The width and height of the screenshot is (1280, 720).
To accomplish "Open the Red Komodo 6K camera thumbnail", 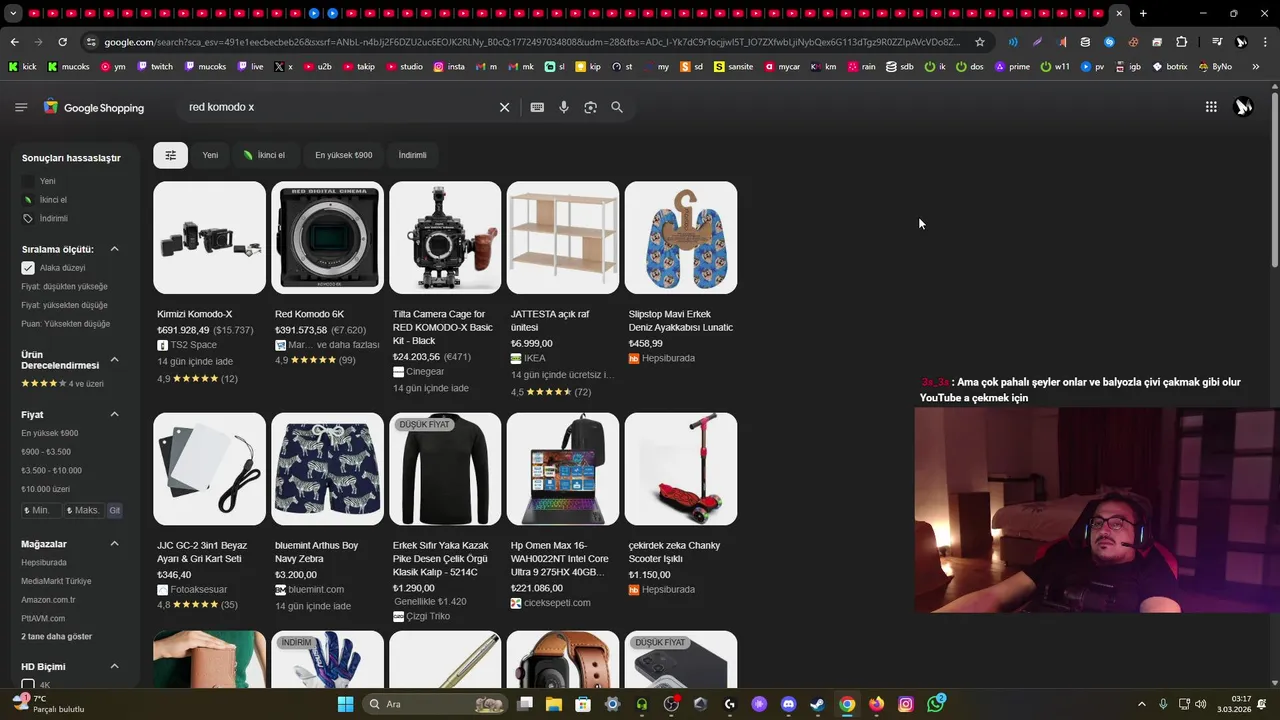I will [327, 237].
